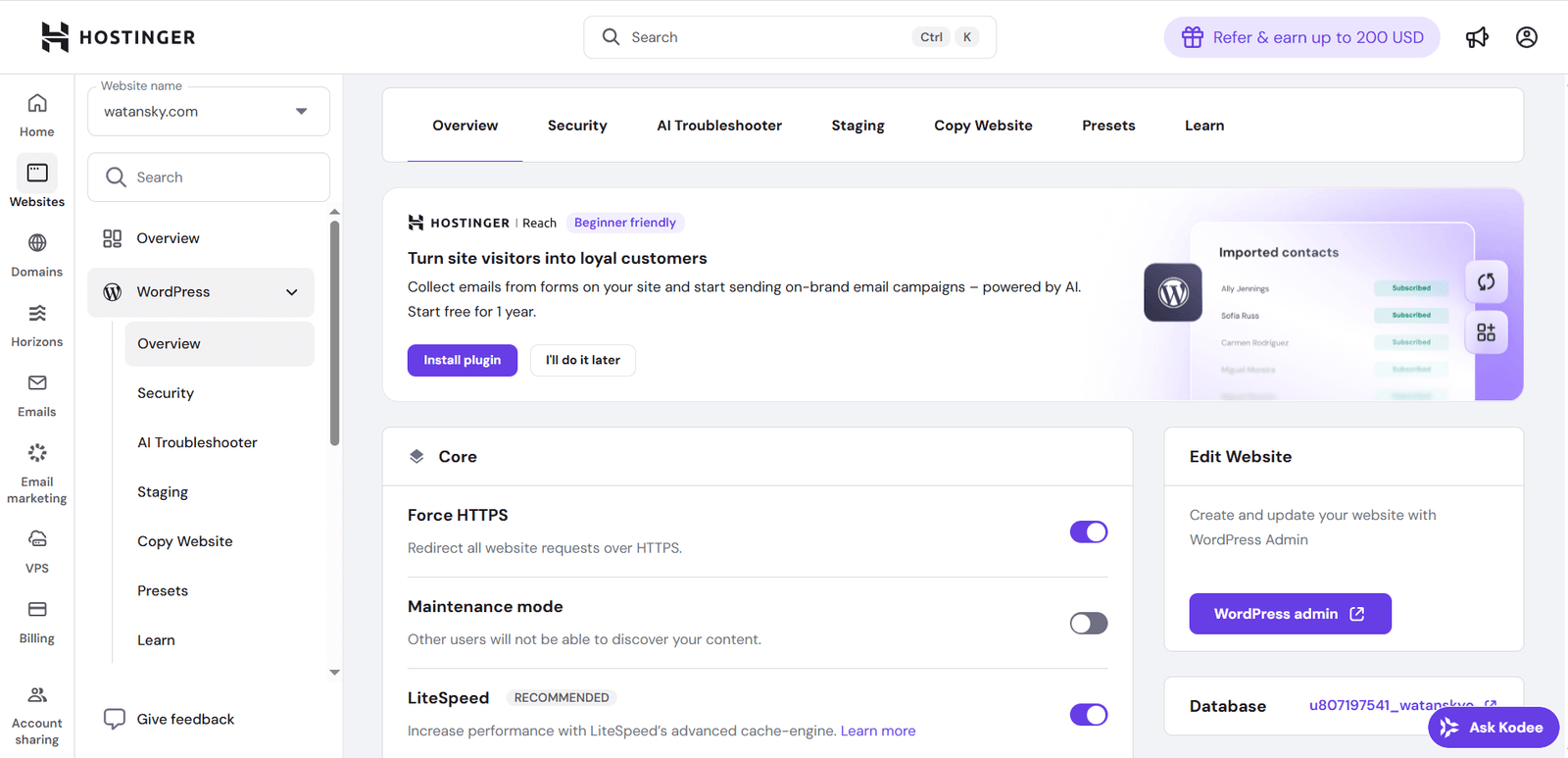Open the WordPress admin button
The width and height of the screenshot is (1568, 758).
pyautogui.click(x=1291, y=614)
